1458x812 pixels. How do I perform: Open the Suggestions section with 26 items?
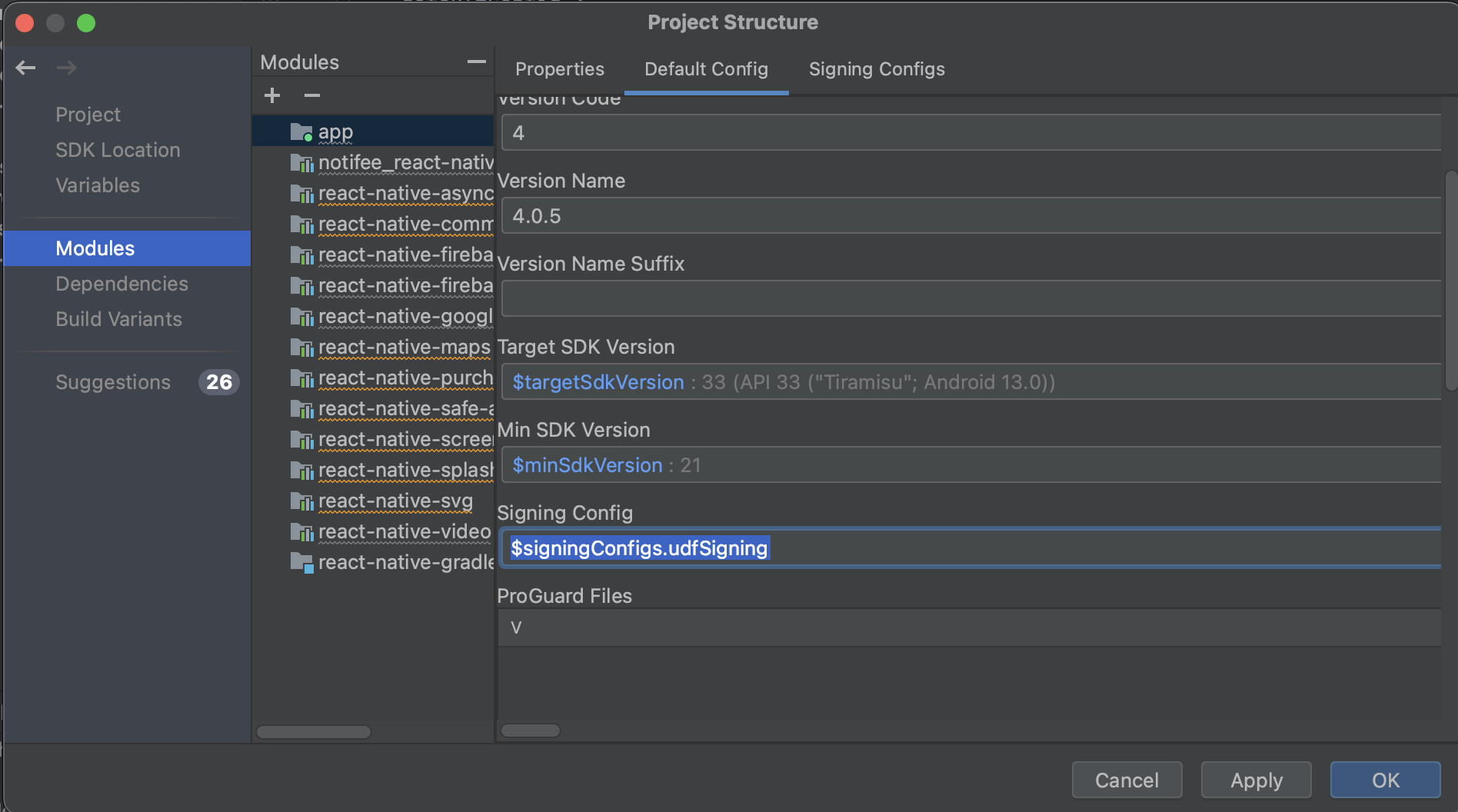(x=113, y=382)
